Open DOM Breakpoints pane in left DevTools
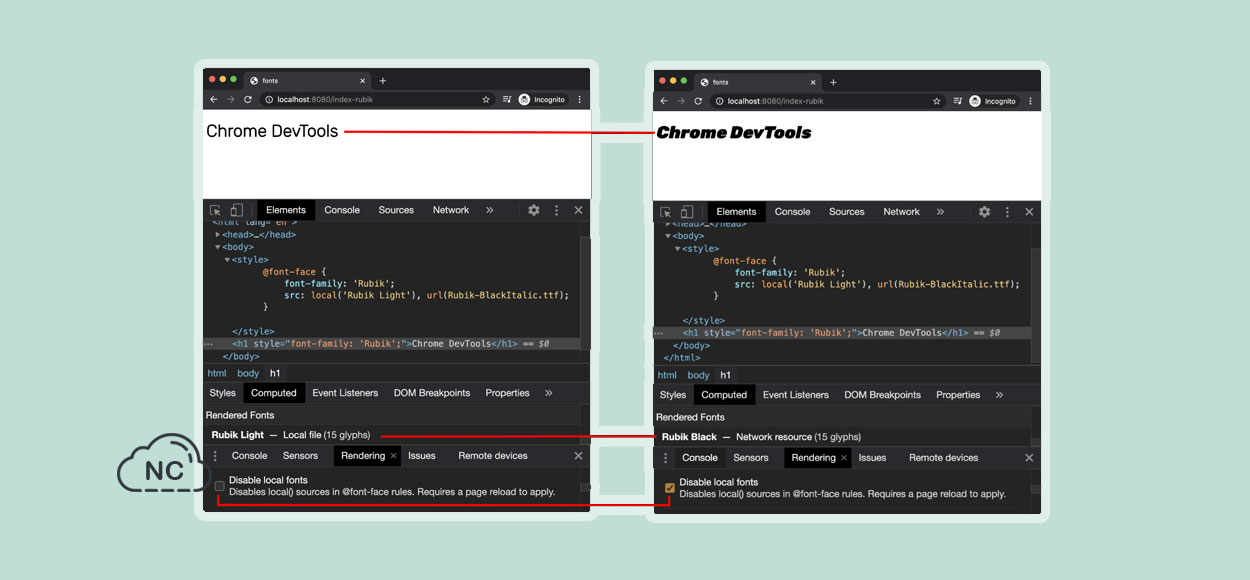The height and width of the screenshot is (580, 1250). [x=432, y=393]
